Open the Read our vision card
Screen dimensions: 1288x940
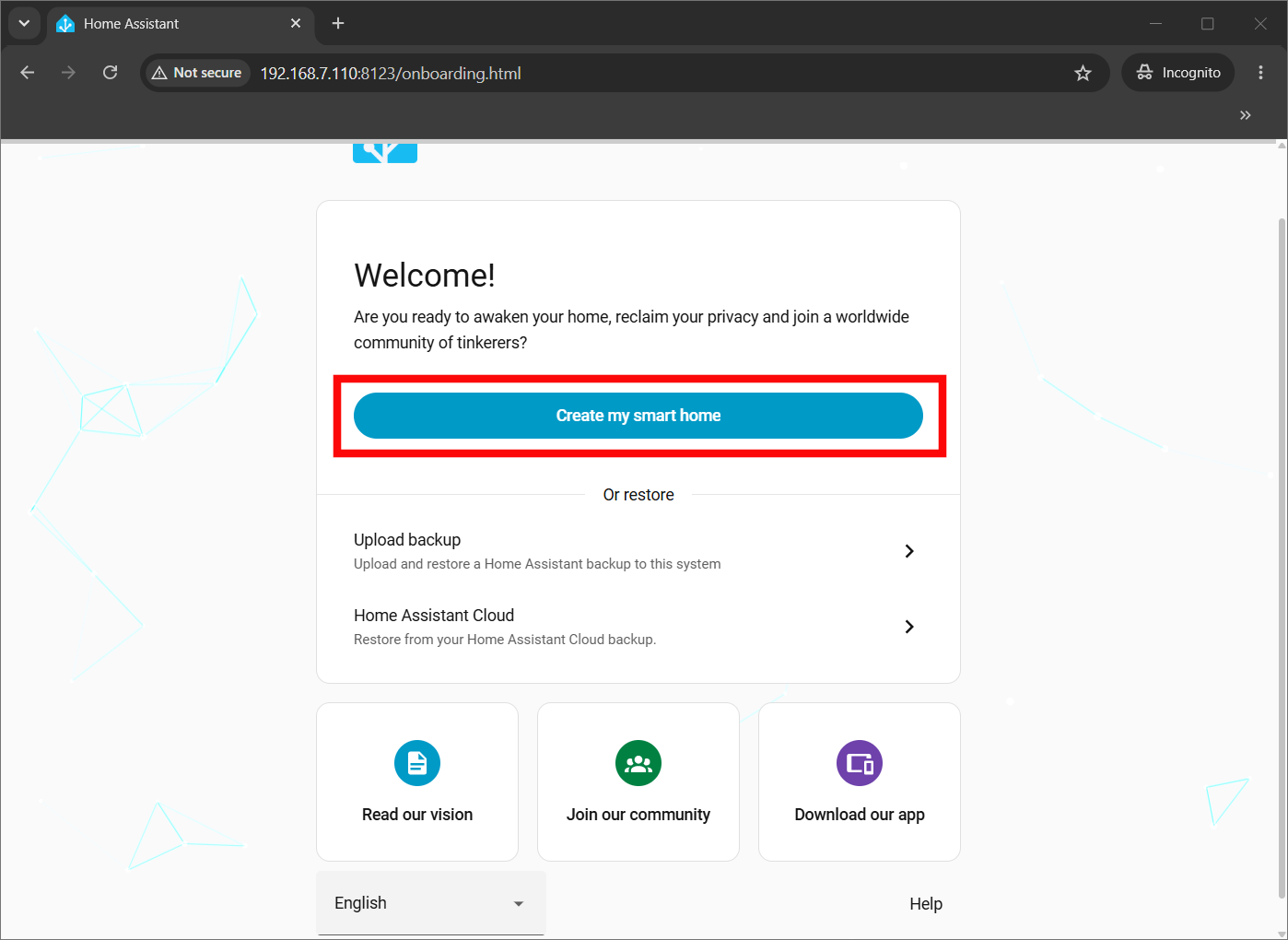pos(417,781)
